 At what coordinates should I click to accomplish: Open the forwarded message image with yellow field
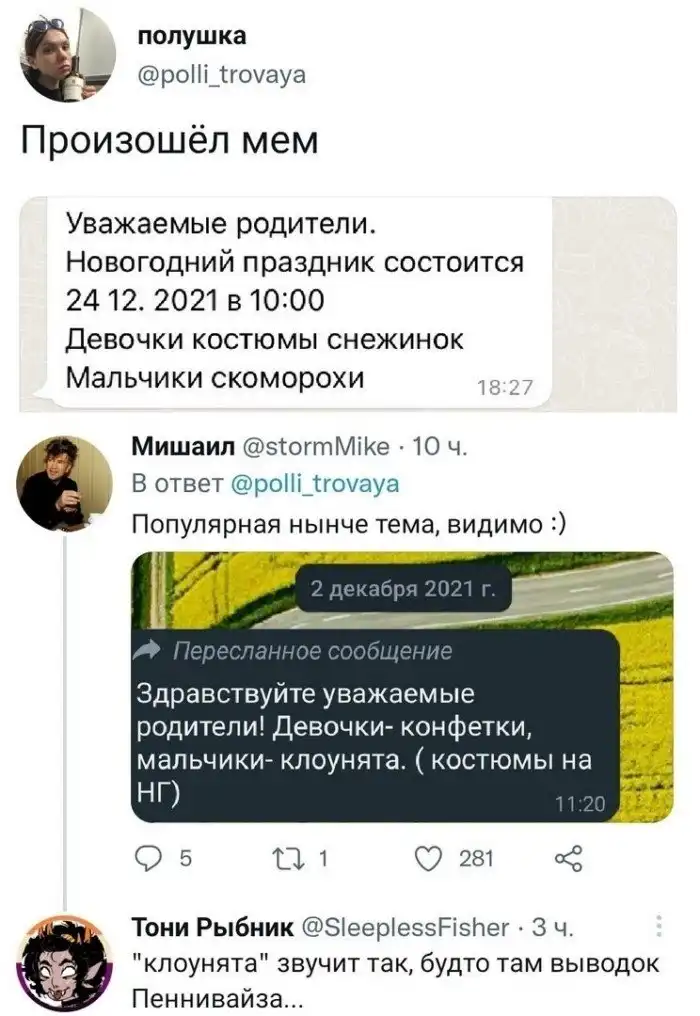coord(402,686)
